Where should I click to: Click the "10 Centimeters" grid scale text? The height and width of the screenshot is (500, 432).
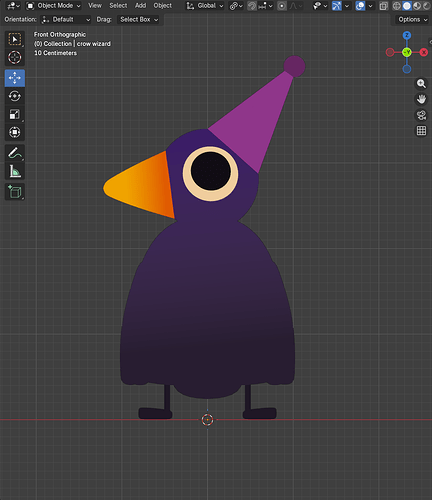point(55,53)
